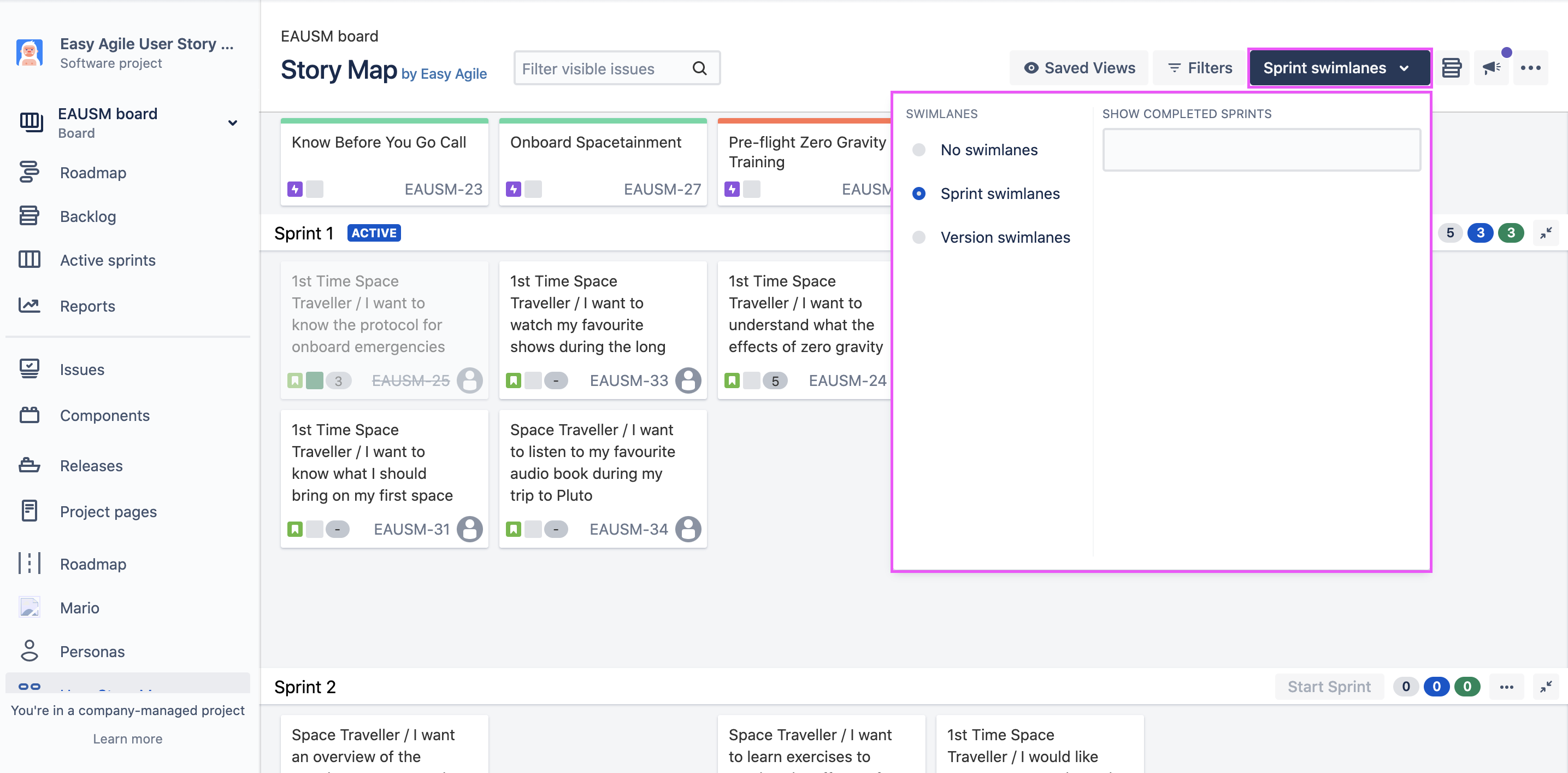Open Backlog in the sidebar
Screen dimensions: 1568x773
87,216
